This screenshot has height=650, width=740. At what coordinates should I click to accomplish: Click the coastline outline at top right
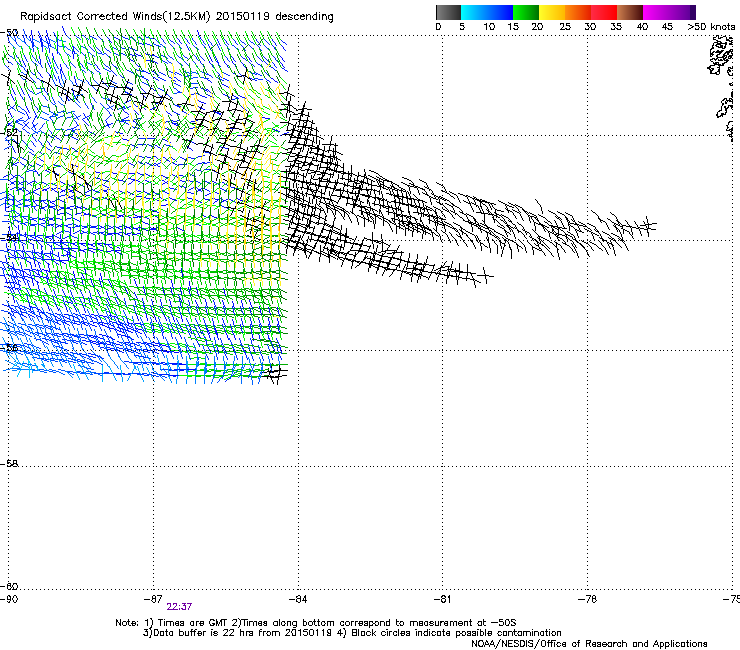(x=722, y=87)
